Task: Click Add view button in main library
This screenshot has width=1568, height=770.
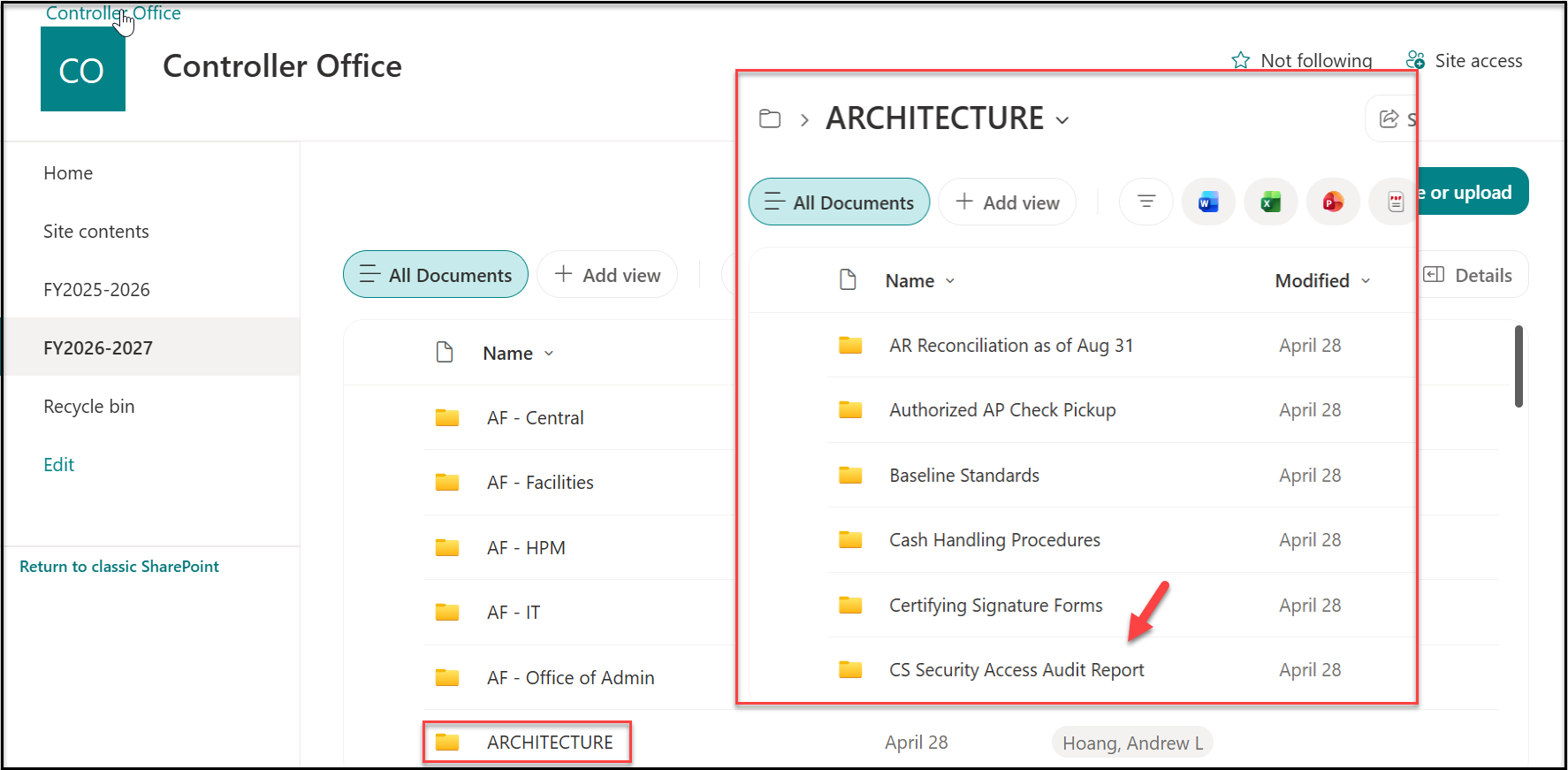Action: pos(607,274)
